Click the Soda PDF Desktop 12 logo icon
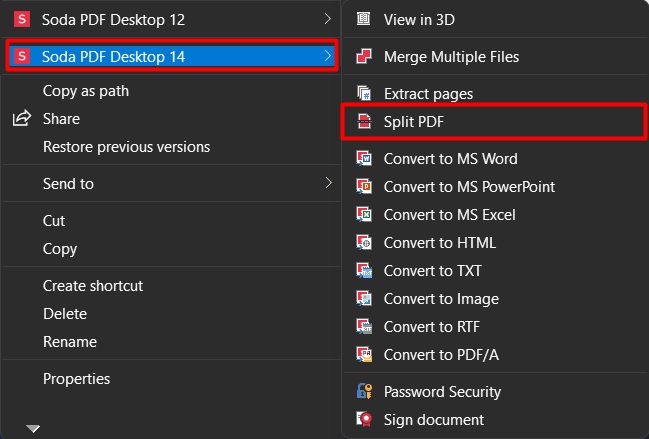The height and width of the screenshot is (439, 649). (22, 19)
